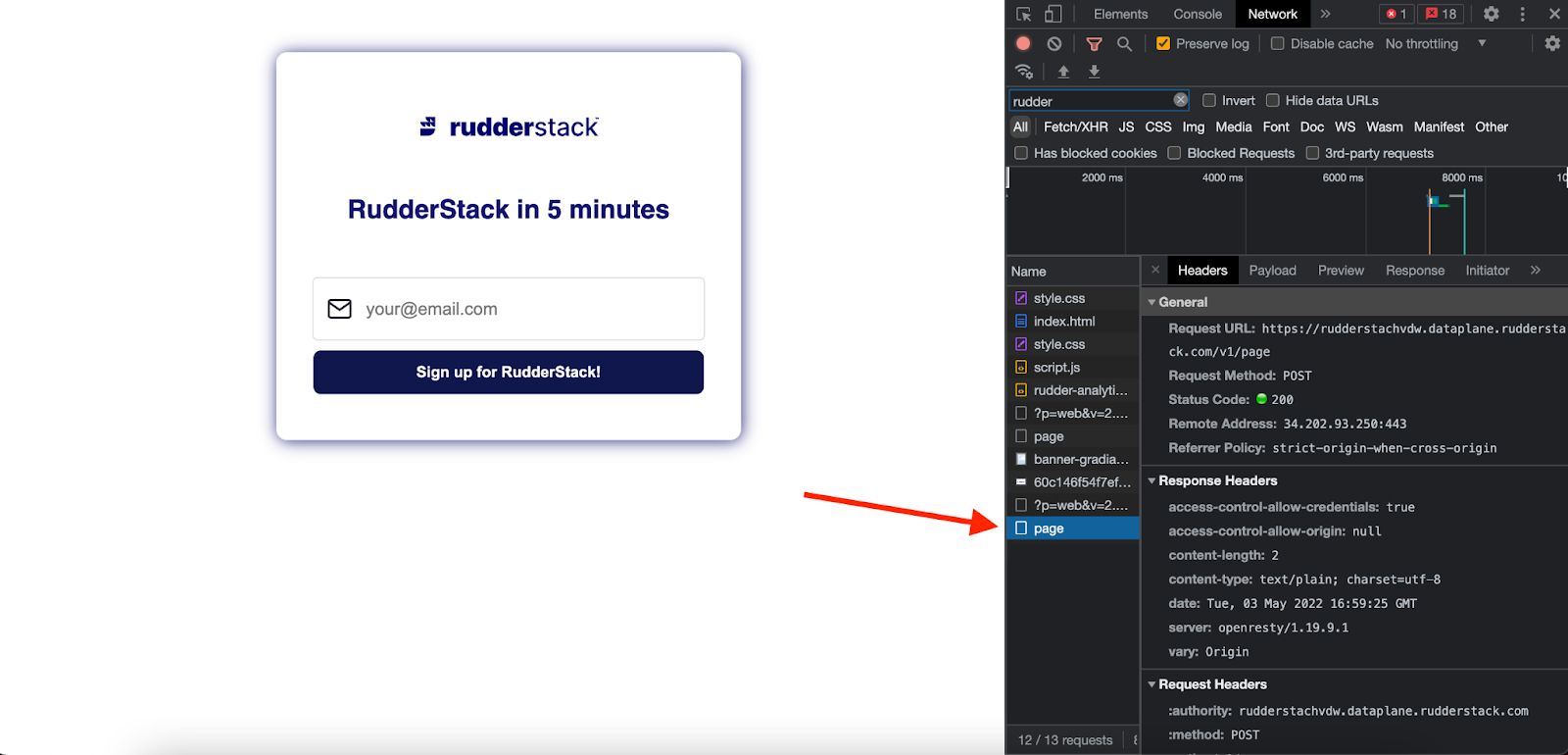The height and width of the screenshot is (755, 1568).
Task: Open DevTools three-dot menu
Action: [1522, 14]
